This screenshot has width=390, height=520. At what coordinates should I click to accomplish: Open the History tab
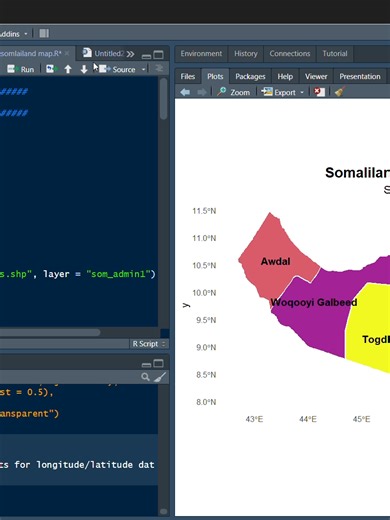pos(246,54)
